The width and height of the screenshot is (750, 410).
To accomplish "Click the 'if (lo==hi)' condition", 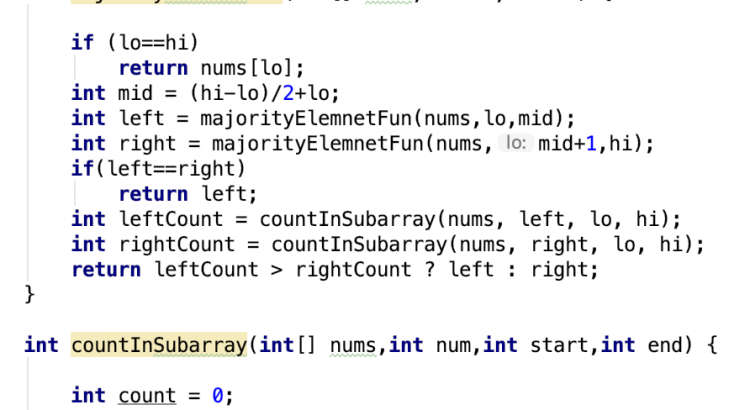I will pos(135,43).
